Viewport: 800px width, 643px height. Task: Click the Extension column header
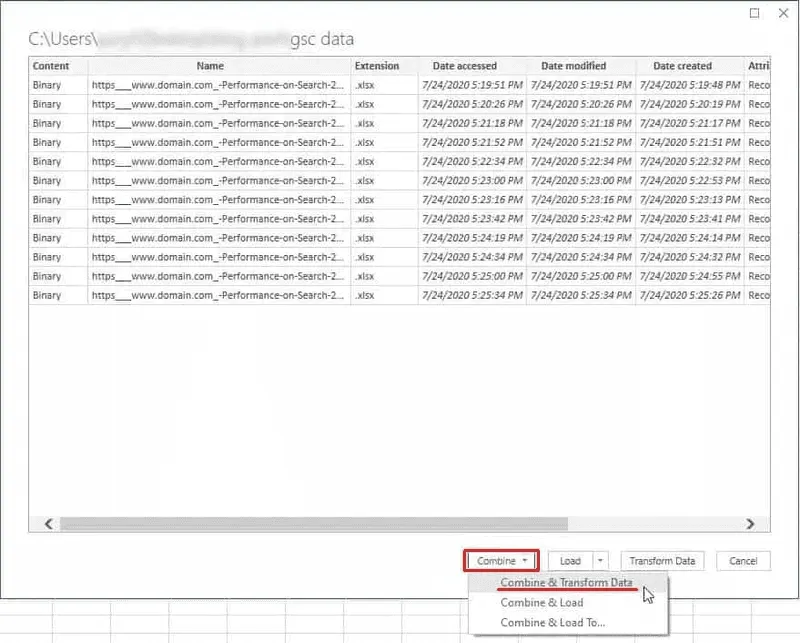click(376, 66)
